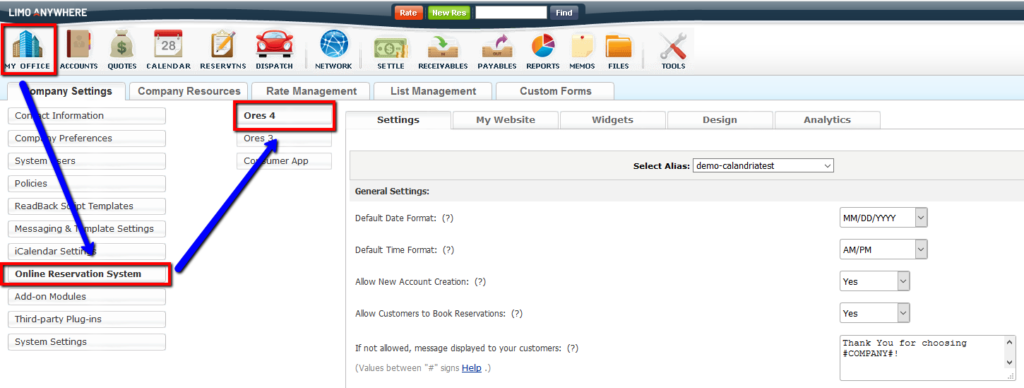The height and width of the screenshot is (388, 1024).
Task: Click the orange Rate button
Action: [x=408, y=12]
